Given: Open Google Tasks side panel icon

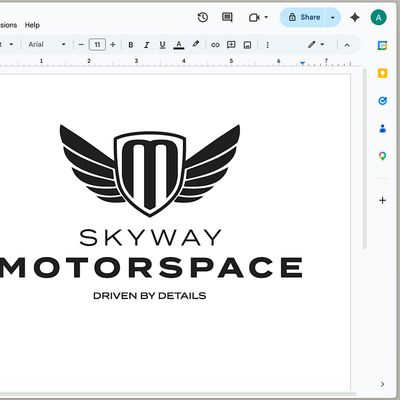Looking at the screenshot, I should click(382, 101).
